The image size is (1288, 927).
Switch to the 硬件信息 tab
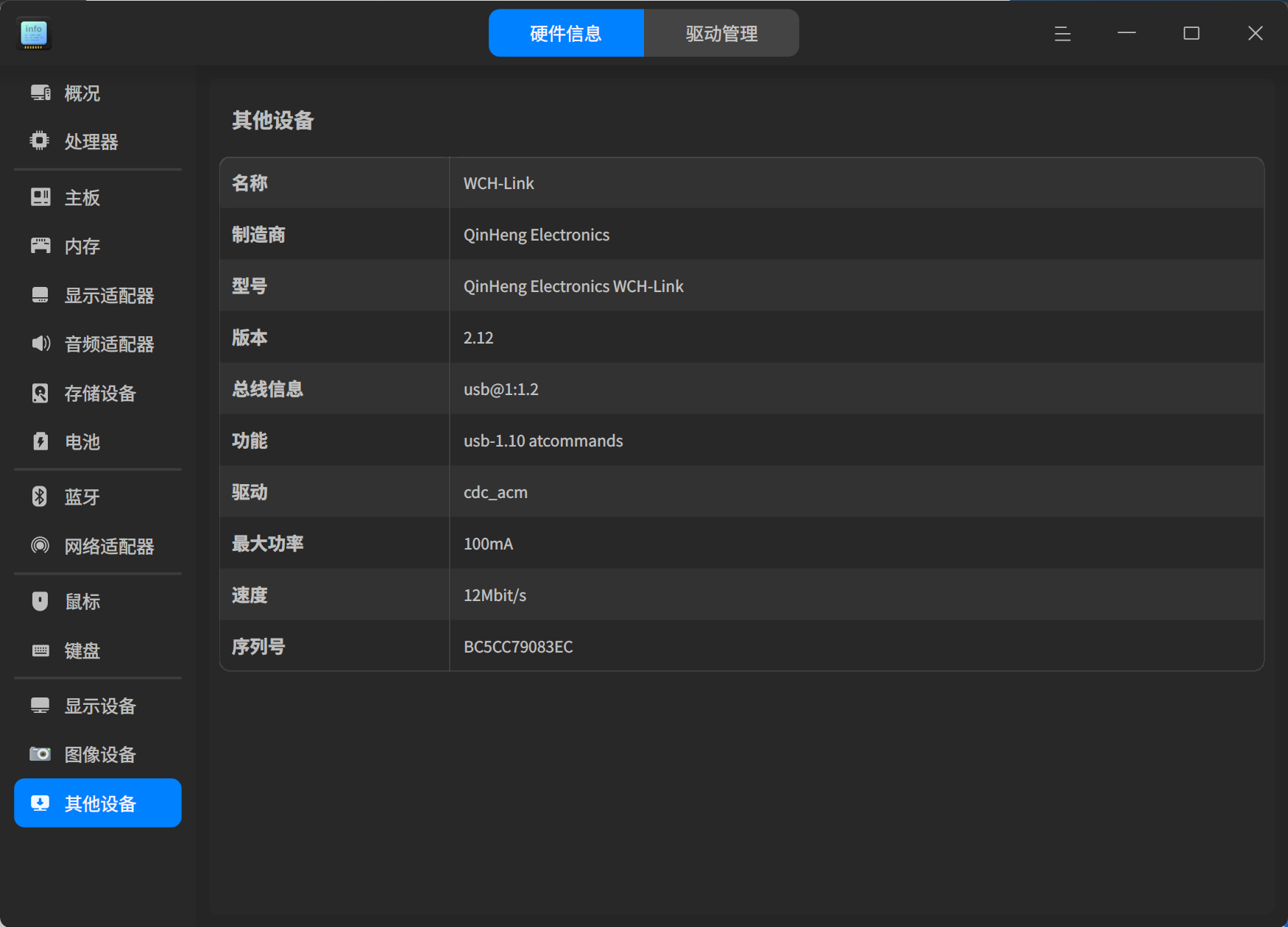566,33
